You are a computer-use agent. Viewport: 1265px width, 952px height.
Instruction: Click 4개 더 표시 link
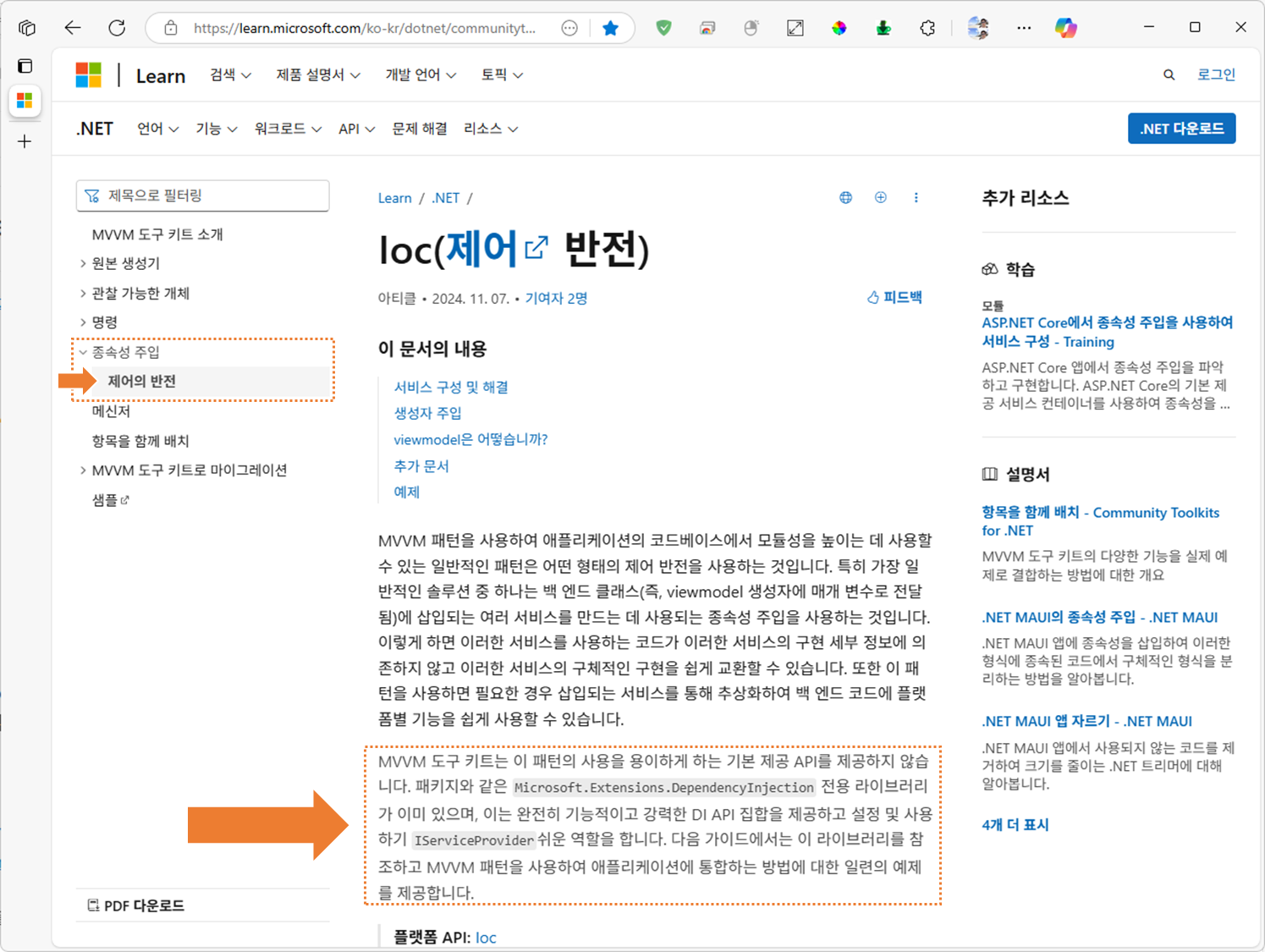pos(1015,824)
